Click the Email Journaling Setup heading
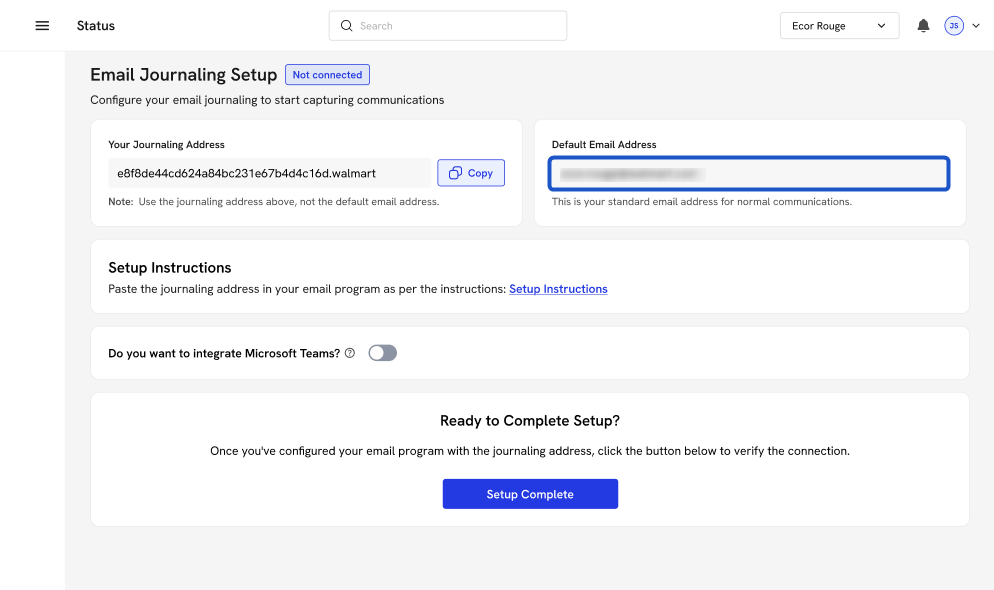 (x=183, y=75)
